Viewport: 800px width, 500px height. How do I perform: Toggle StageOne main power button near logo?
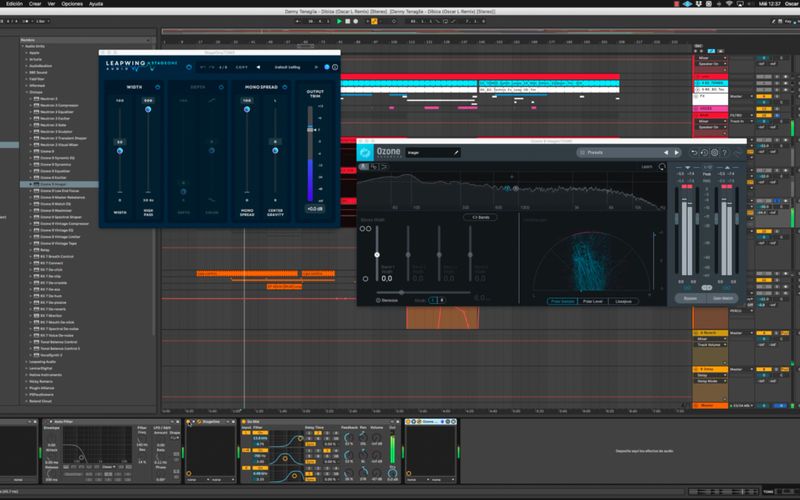pyautogui.click(x=189, y=67)
